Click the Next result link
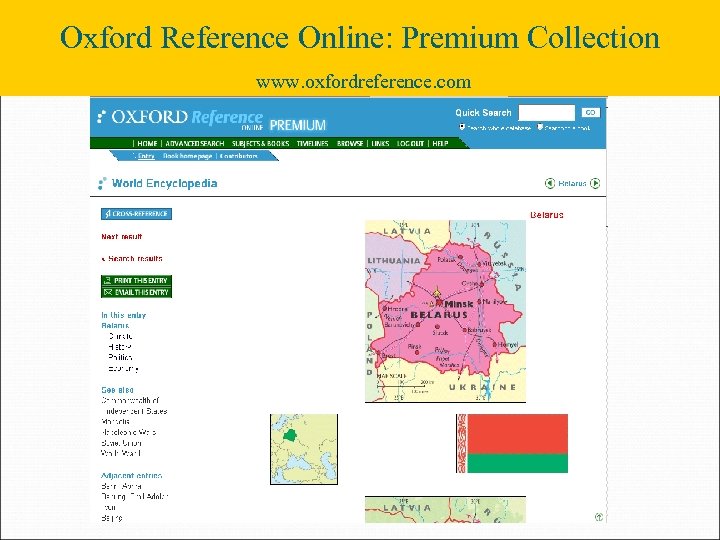The image size is (720, 540). [122, 236]
